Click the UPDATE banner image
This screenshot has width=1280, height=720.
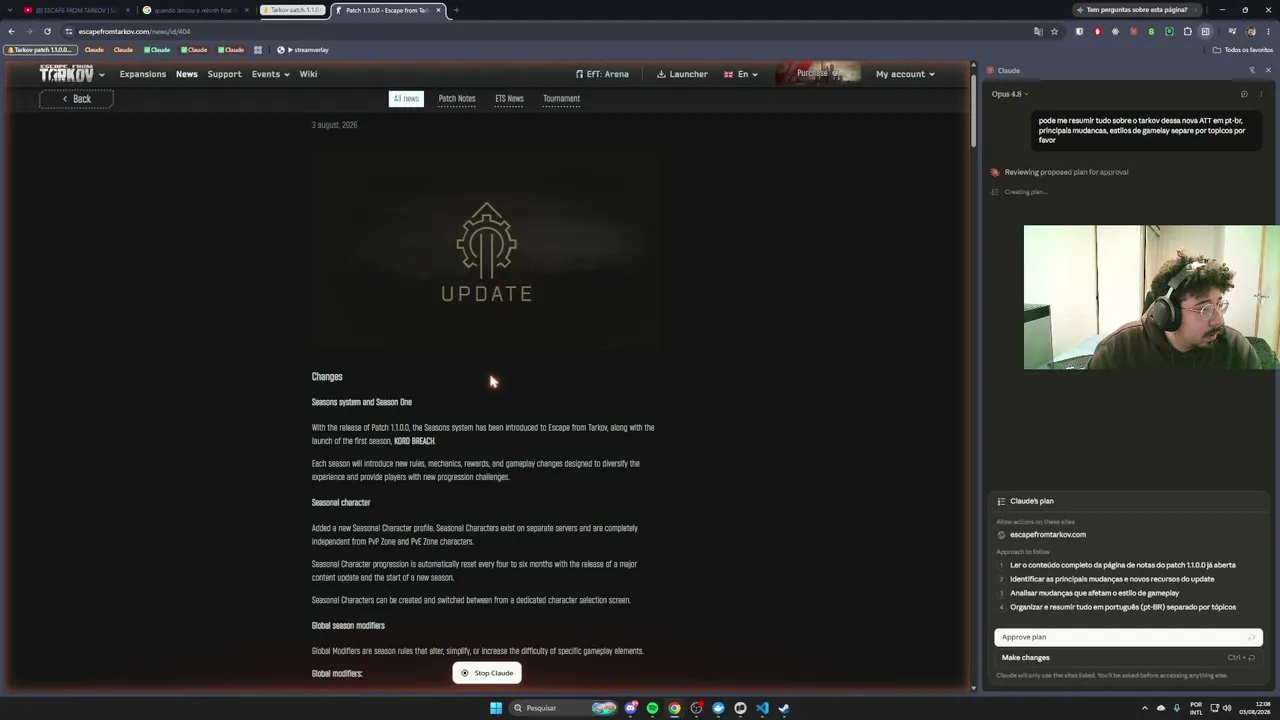(x=487, y=254)
